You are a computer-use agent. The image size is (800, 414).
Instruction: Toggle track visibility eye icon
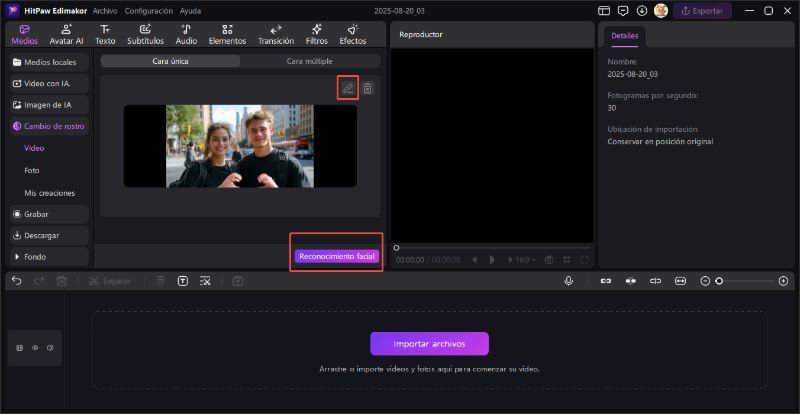click(35, 348)
